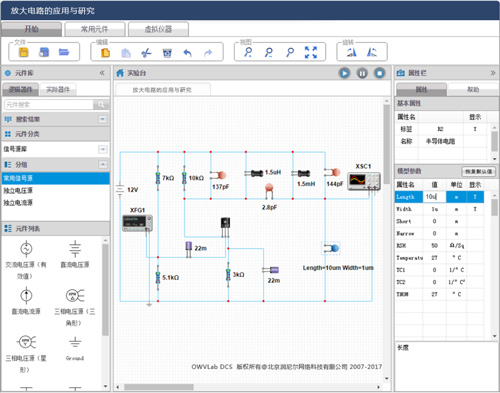Image resolution: width=500 pixels, height=393 pixels.
Task: Click the copy icon in edit group
Action: point(105,53)
